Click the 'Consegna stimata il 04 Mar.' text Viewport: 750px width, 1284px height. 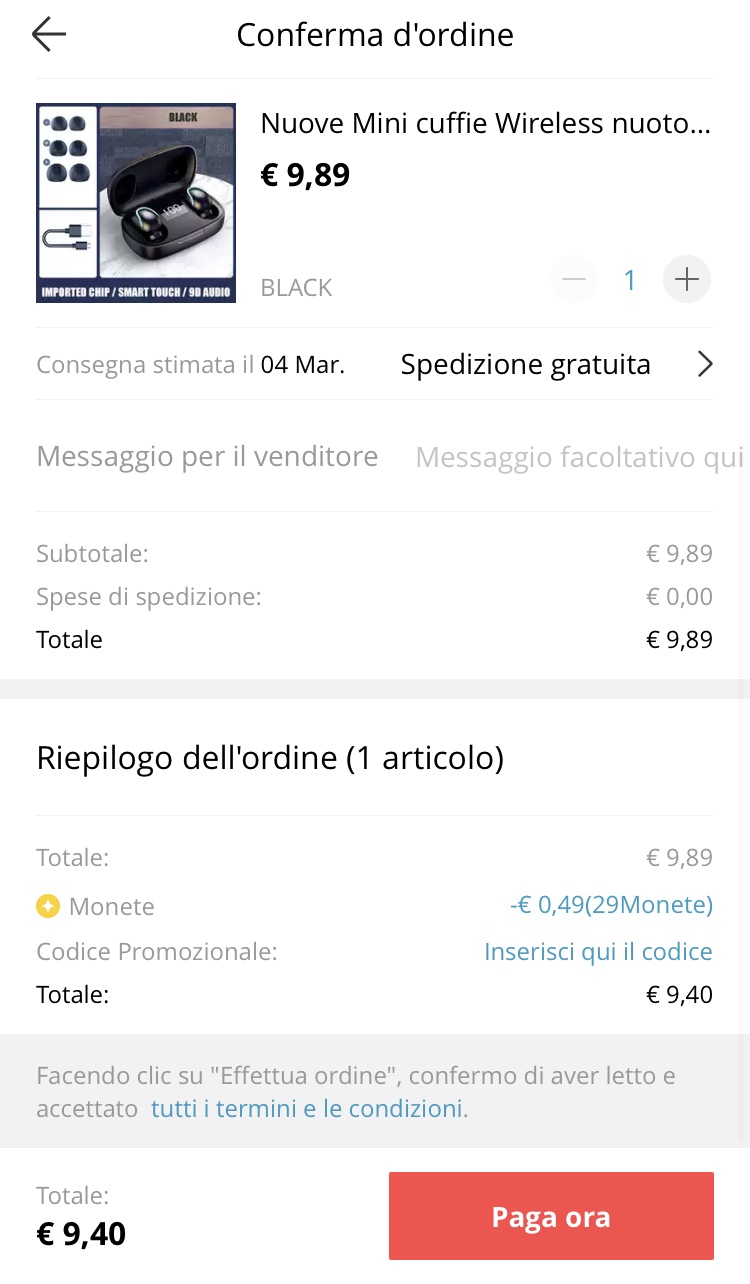point(191,365)
